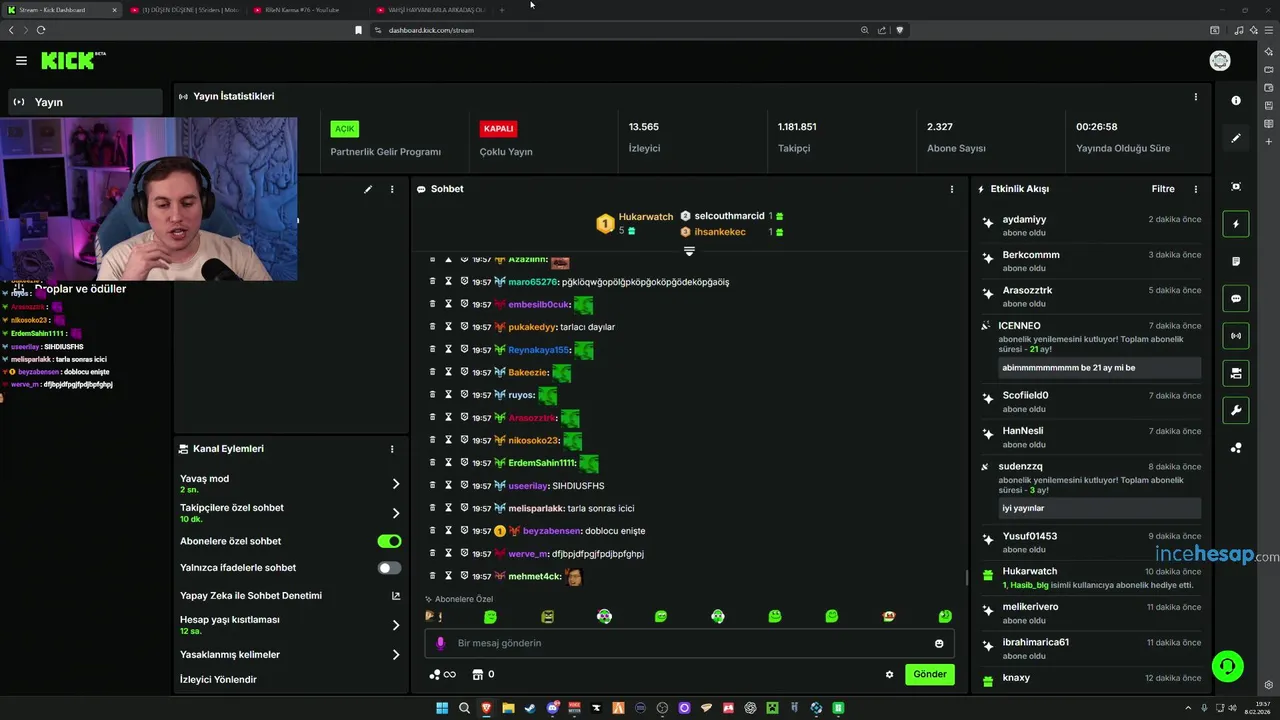1280x720 pixels.
Task: Open a new browser tab
Action: (502, 10)
